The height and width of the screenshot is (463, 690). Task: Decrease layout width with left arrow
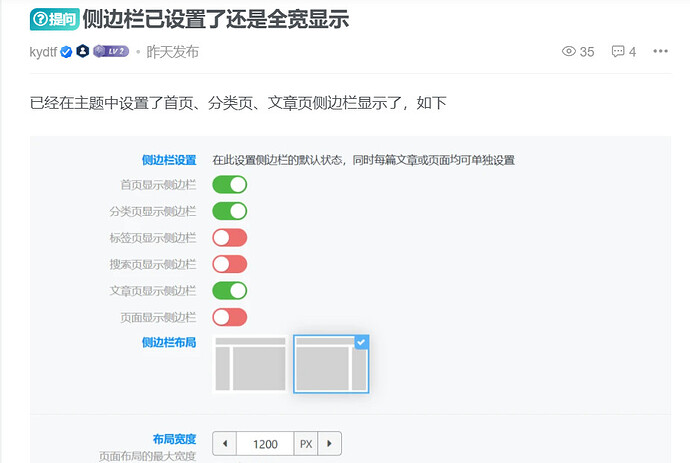225,444
